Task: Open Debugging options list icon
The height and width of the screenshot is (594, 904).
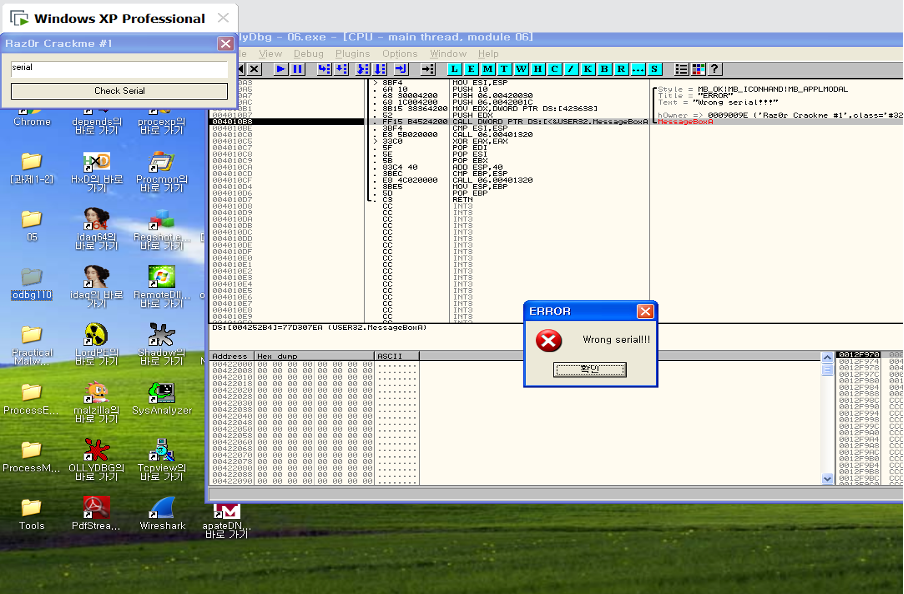Action: click(681, 69)
